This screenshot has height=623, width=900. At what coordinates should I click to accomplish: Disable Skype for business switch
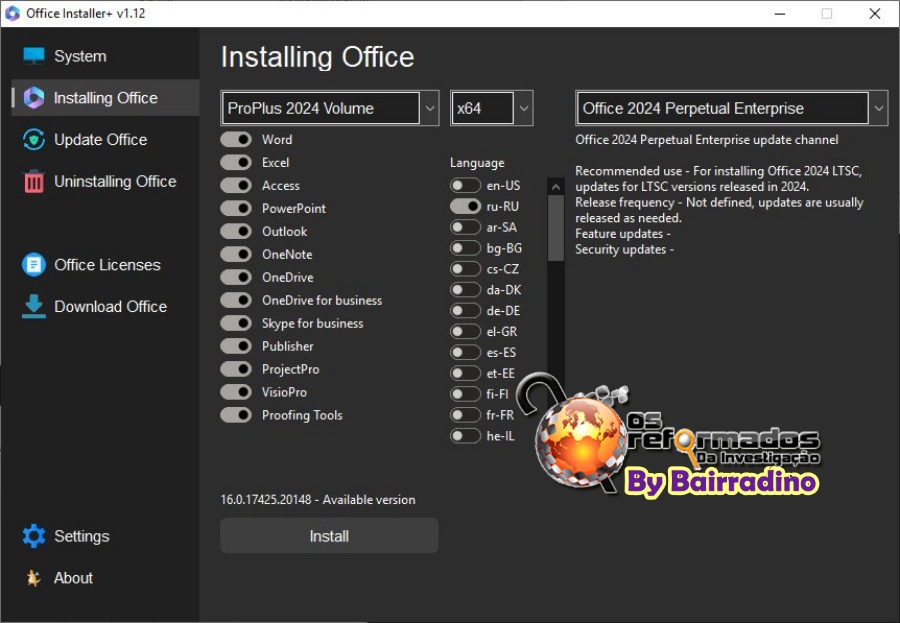(236, 323)
